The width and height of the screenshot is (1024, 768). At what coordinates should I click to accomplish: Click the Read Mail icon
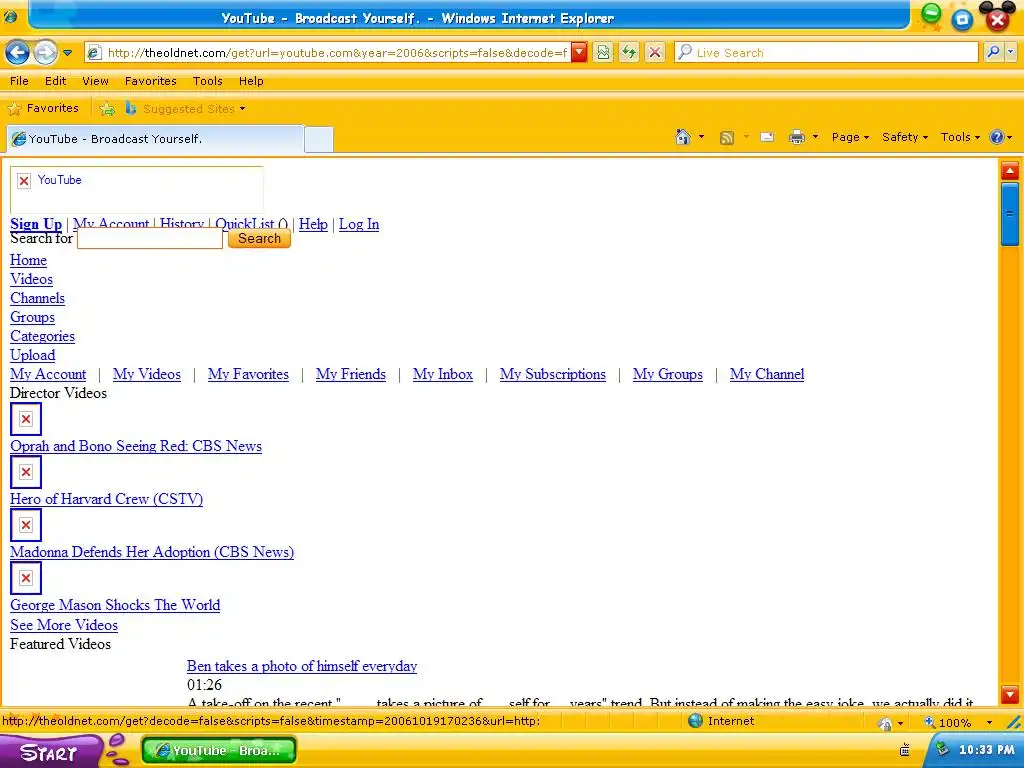click(x=767, y=137)
